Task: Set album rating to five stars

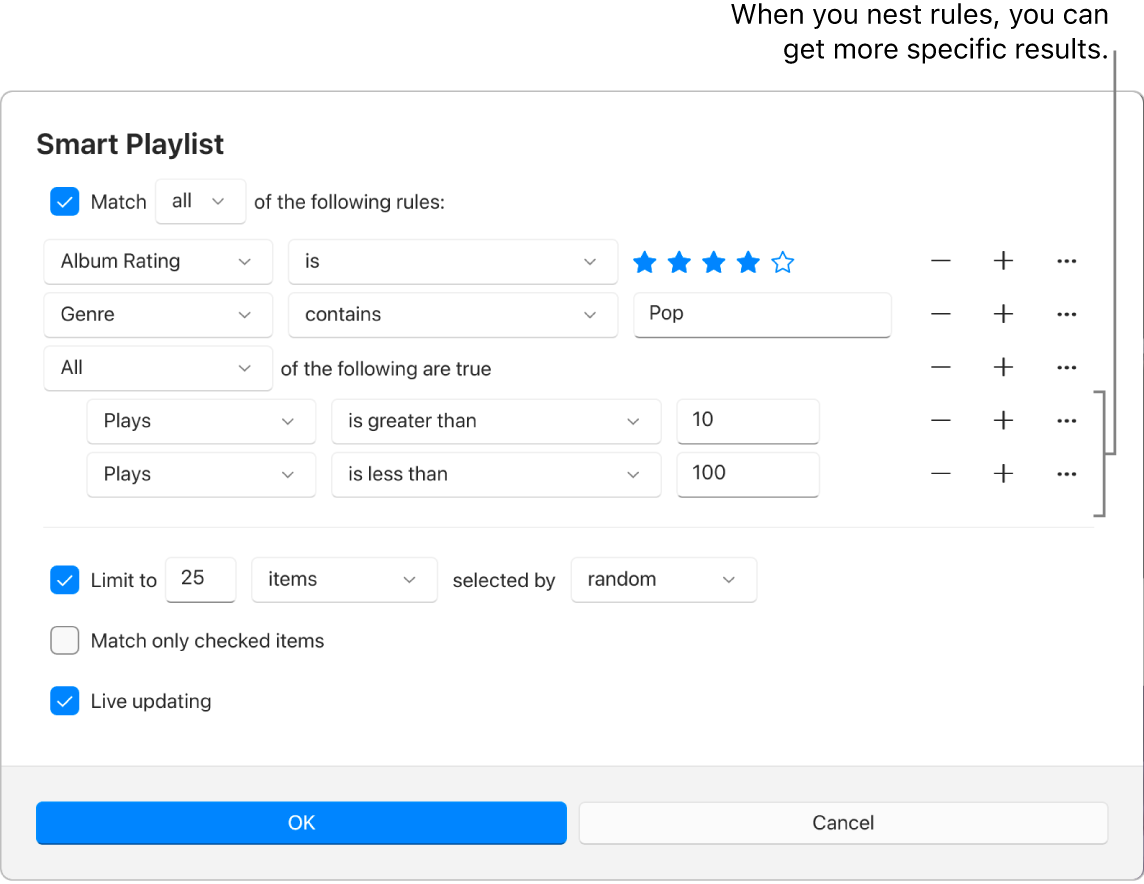Action: point(783,262)
